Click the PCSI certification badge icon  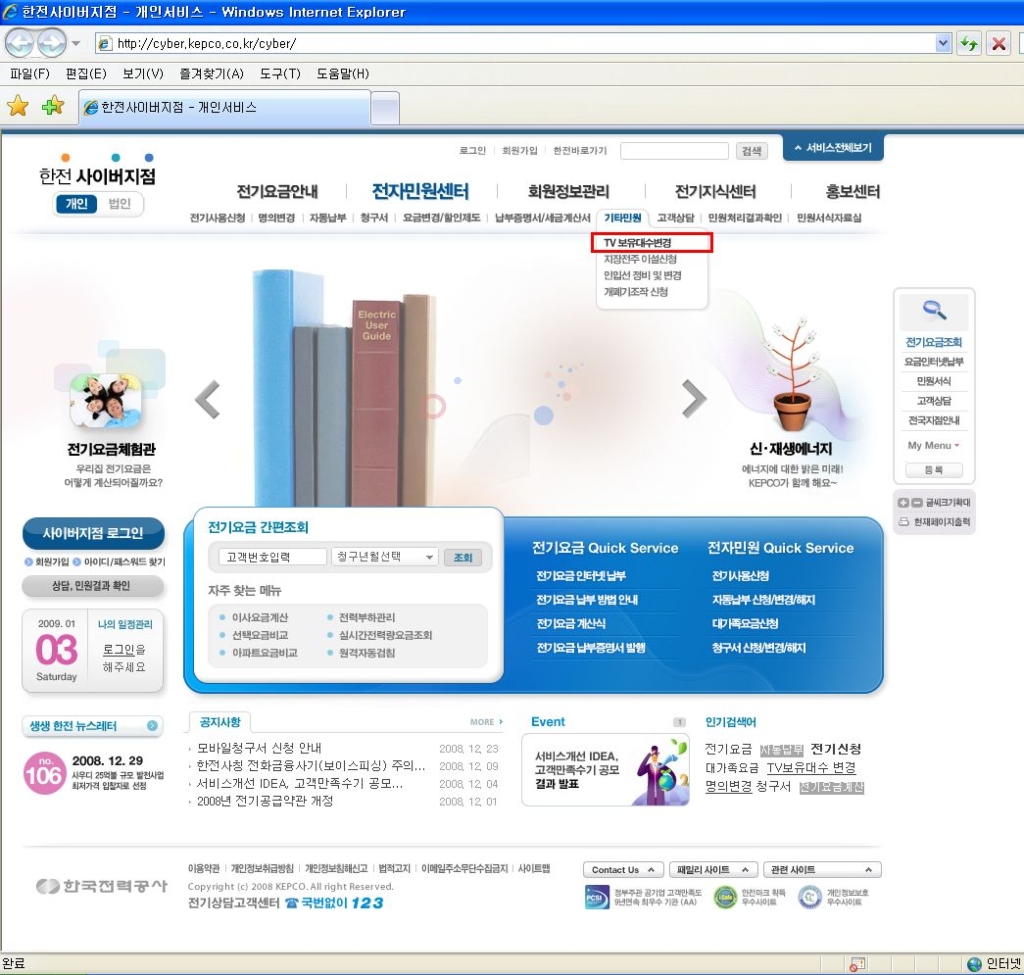click(597, 897)
